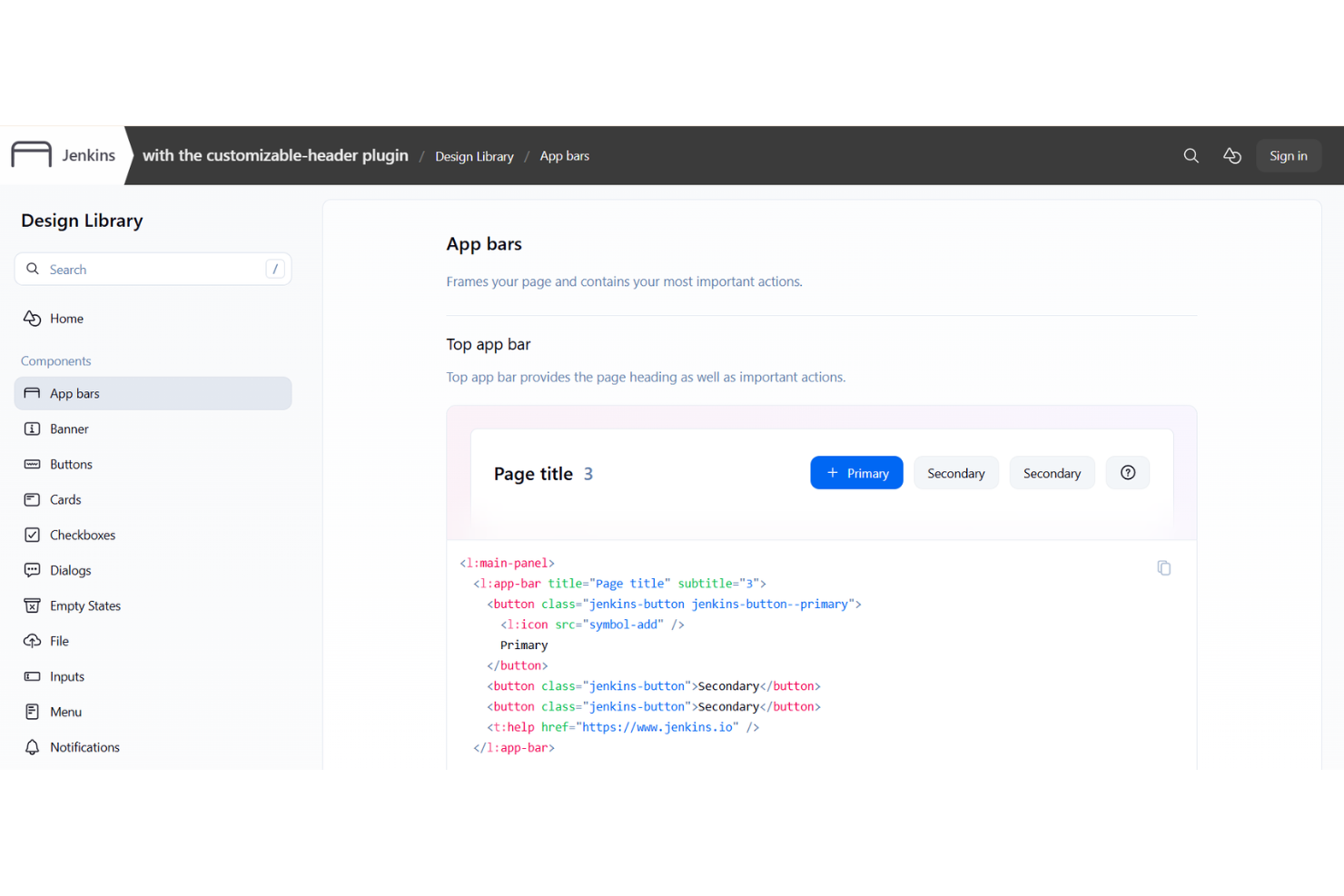Click the Notifications bell icon in the sidebar
This screenshot has height=896, width=1344.
(x=33, y=746)
